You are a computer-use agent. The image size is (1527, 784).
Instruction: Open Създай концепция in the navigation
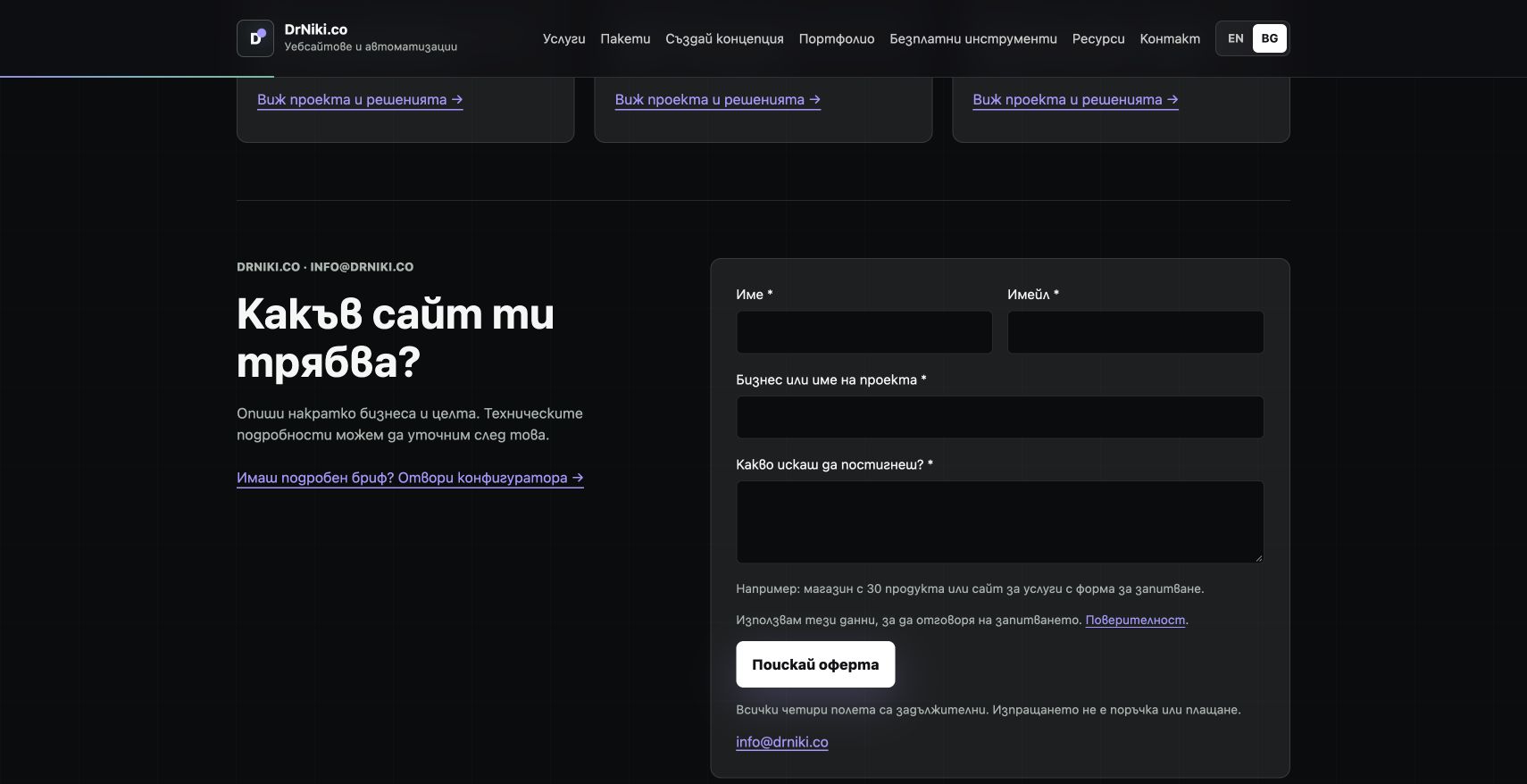[724, 38]
